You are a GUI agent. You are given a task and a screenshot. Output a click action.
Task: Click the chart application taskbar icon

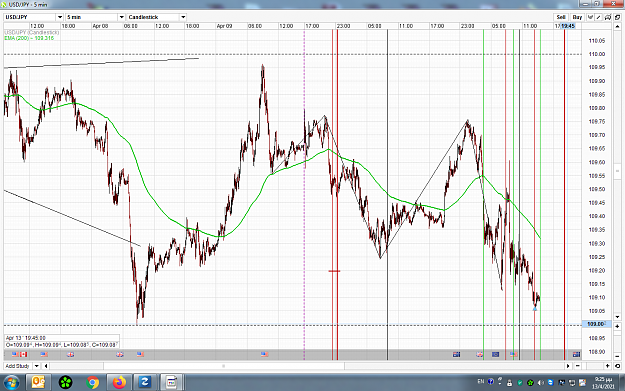pyautogui.click(x=171, y=382)
